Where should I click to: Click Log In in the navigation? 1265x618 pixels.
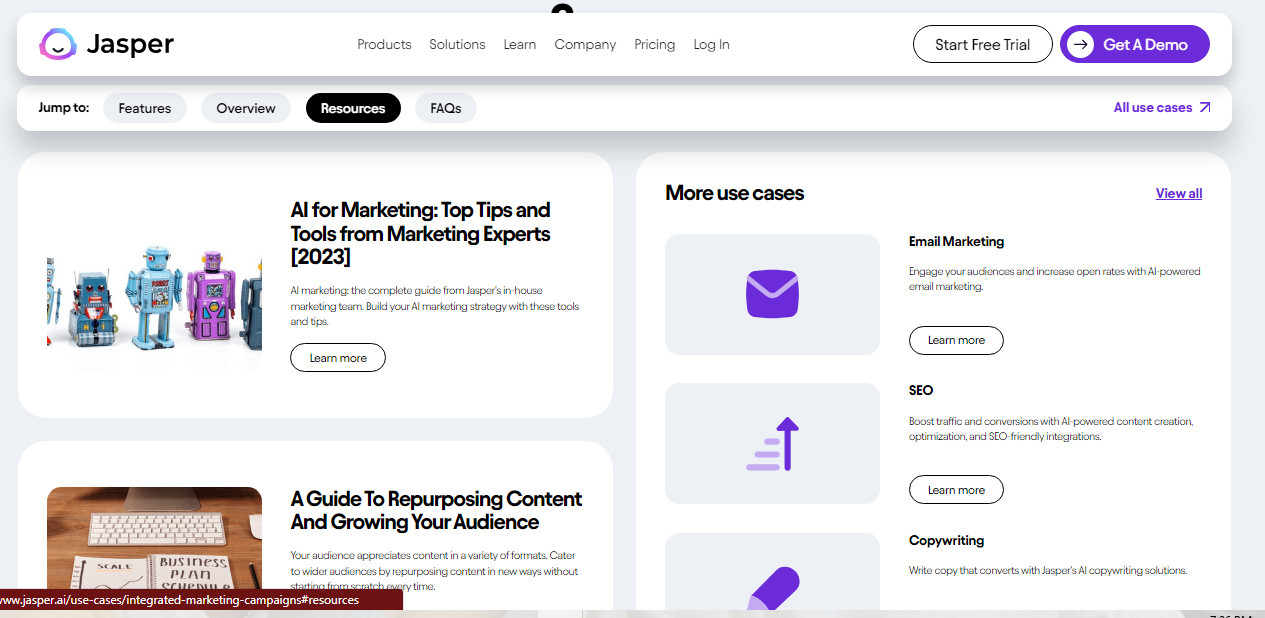coord(711,44)
